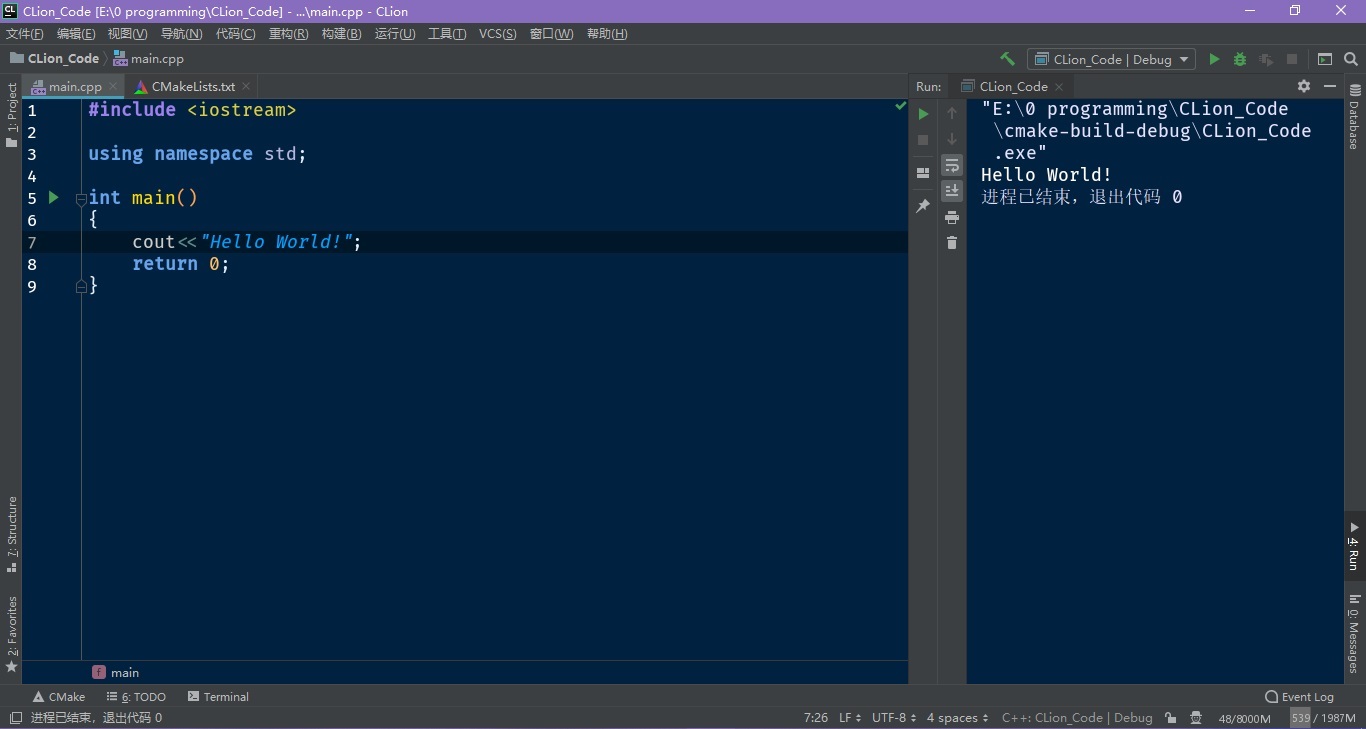The height and width of the screenshot is (729, 1366).
Task: Open the Terminal tool window
Action: (218, 697)
